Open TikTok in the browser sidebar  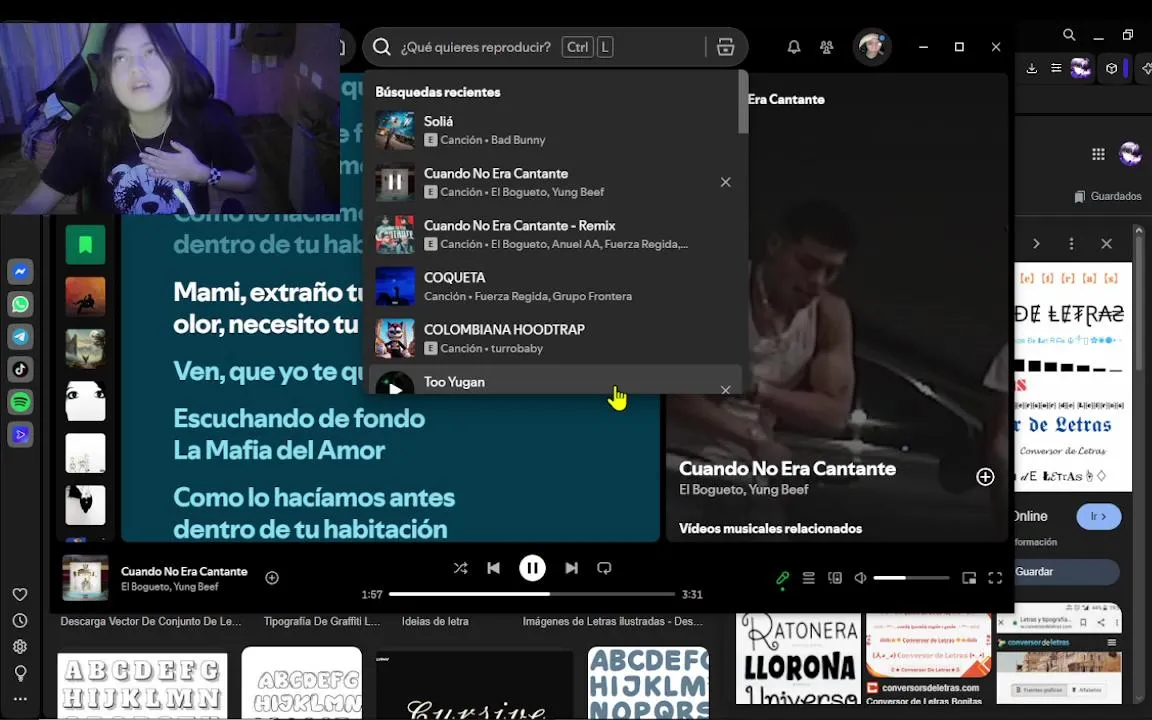tap(20, 369)
